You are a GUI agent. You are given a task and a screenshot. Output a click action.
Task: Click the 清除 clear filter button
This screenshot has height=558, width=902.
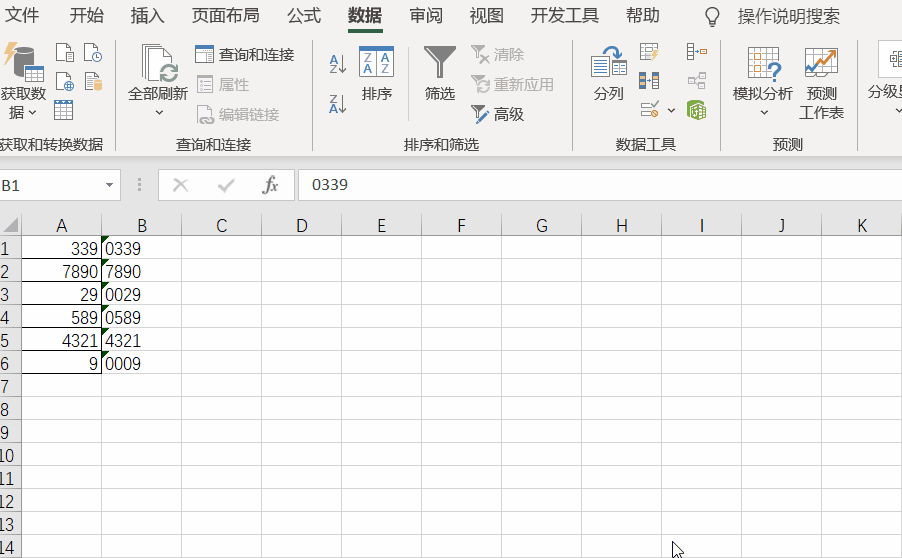click(498, 55)
